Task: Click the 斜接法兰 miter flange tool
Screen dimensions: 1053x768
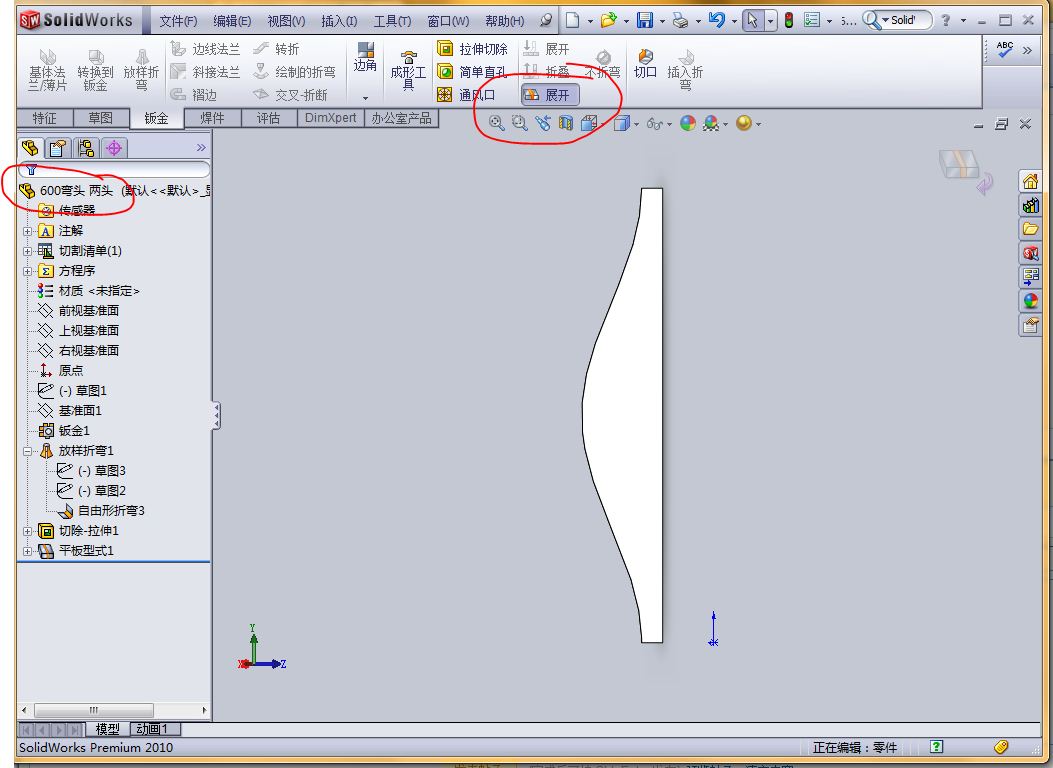Action: pos(205,72)
